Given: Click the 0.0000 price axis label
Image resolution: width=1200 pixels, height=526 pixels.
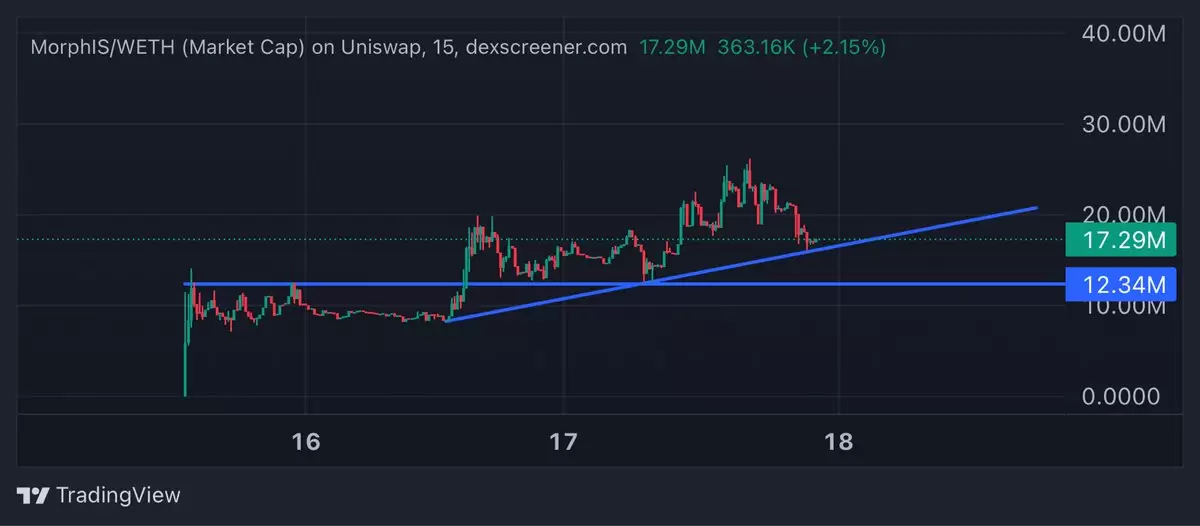Looking at the screenshot, I should click(x=1122, y=397).
